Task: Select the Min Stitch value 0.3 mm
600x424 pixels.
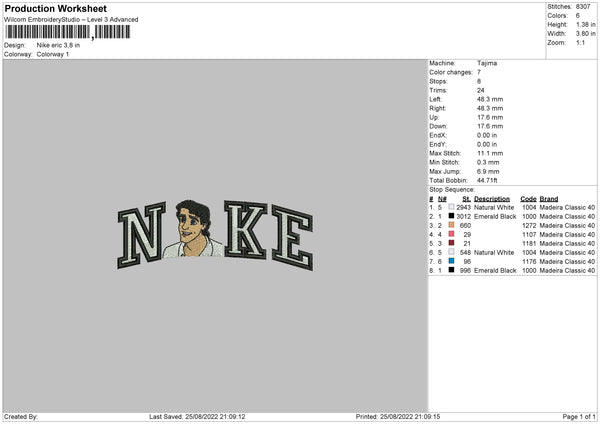Action: [x=488, y=162]
